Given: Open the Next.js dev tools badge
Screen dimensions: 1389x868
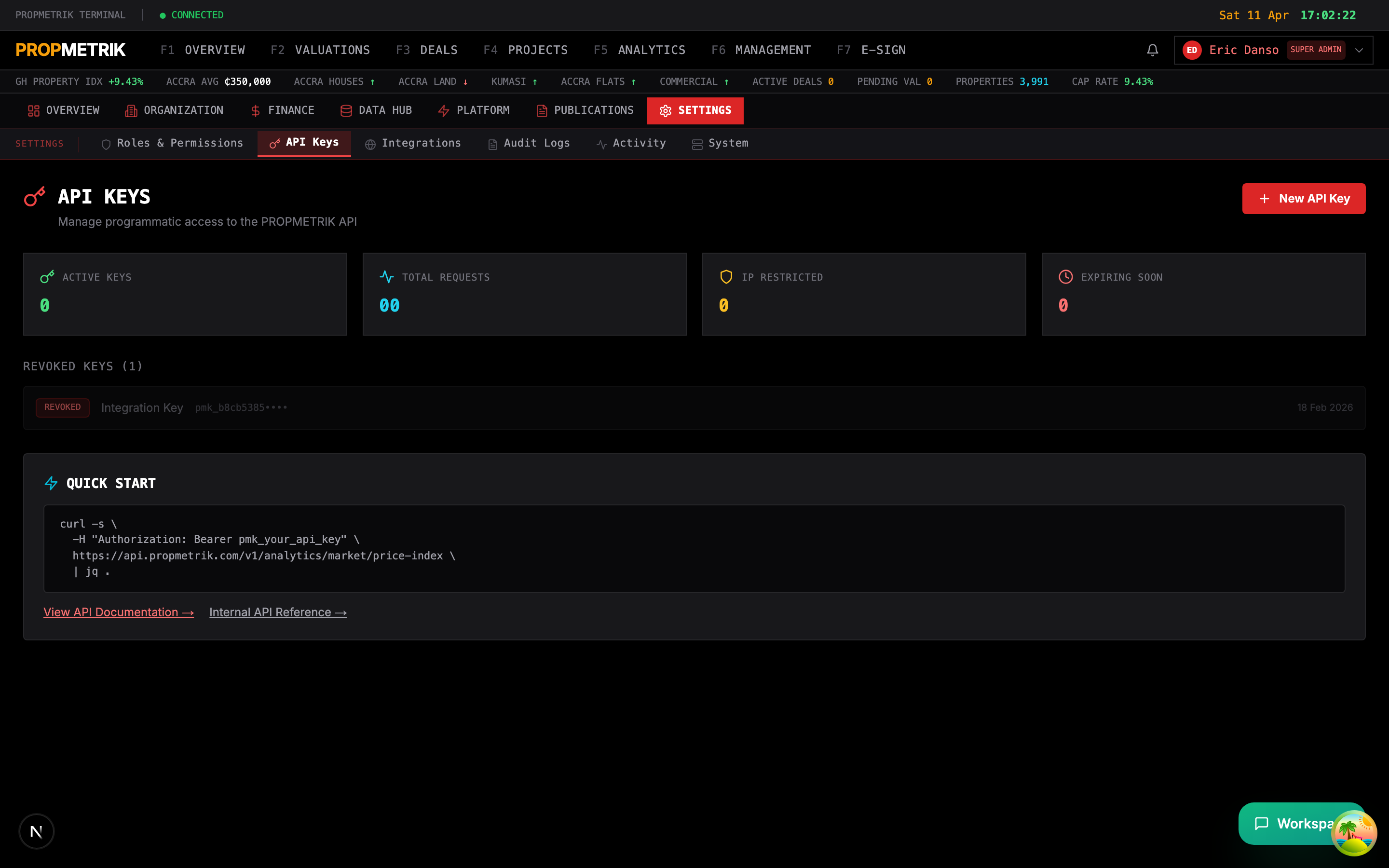Looking at the screenshot, I should [x=36, y=831].
